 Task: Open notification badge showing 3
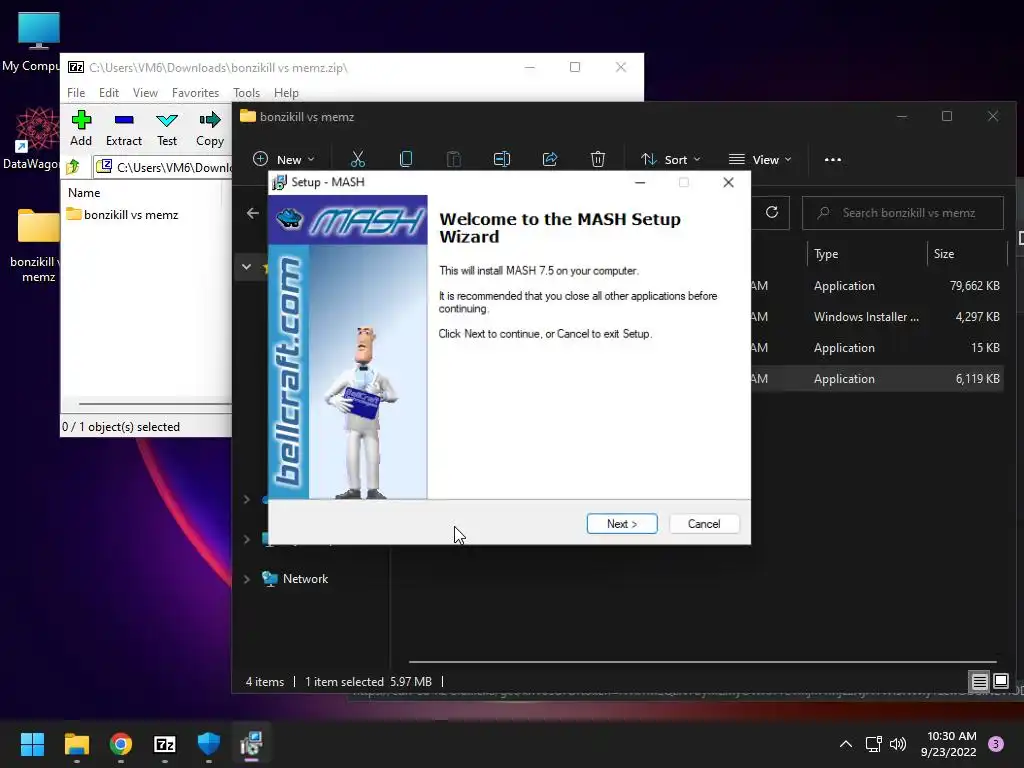click(x=996, y=743)
